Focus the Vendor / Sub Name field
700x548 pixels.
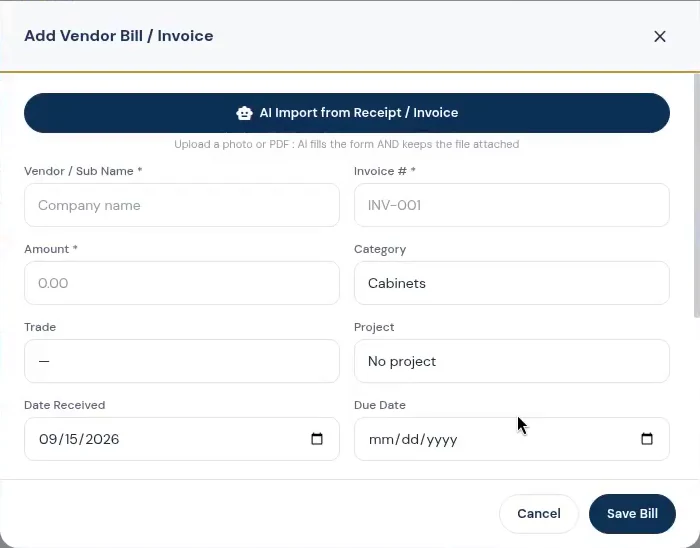pyautogui.click(x=182, y=205)
